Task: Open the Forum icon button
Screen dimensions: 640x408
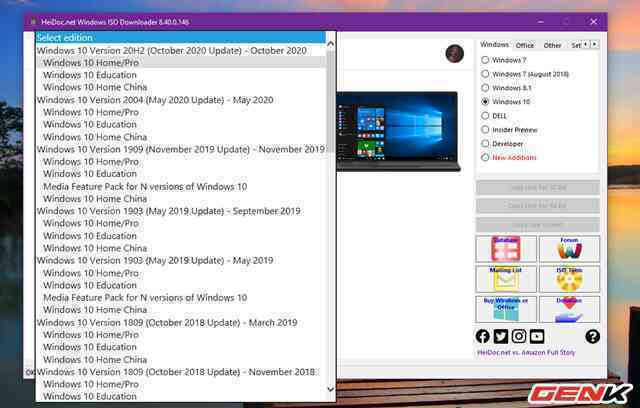Action: tap(569, 248)
